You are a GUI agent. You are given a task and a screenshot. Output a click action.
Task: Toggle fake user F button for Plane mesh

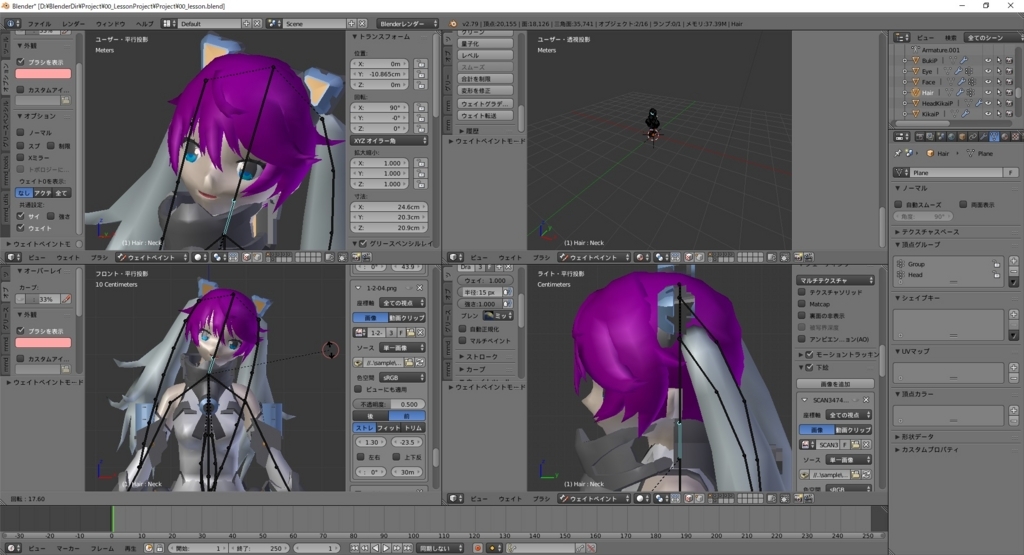tap(1010, 172)
